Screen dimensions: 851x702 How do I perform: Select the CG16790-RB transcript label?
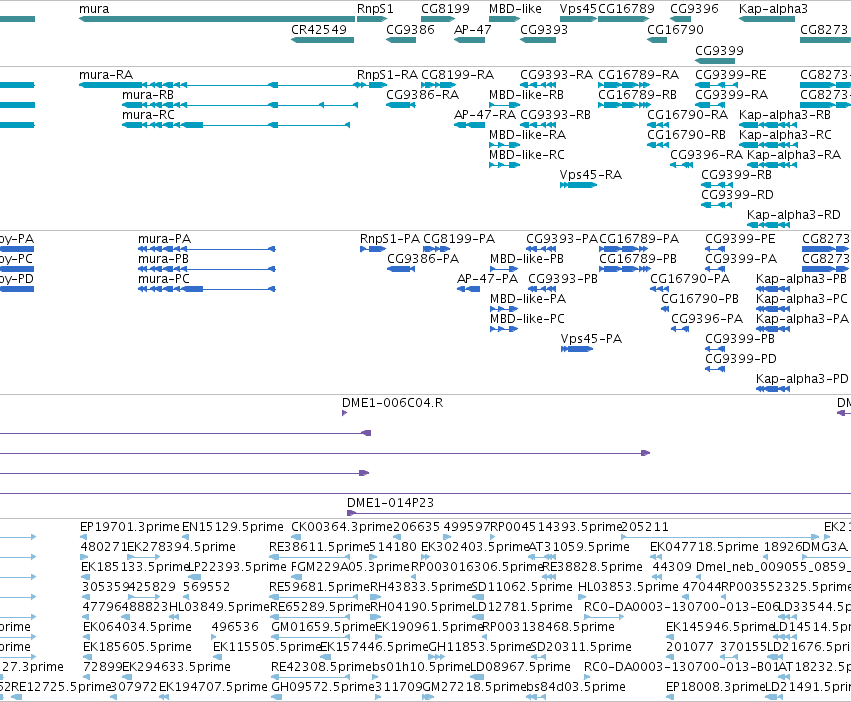click(x=686, y=135)
